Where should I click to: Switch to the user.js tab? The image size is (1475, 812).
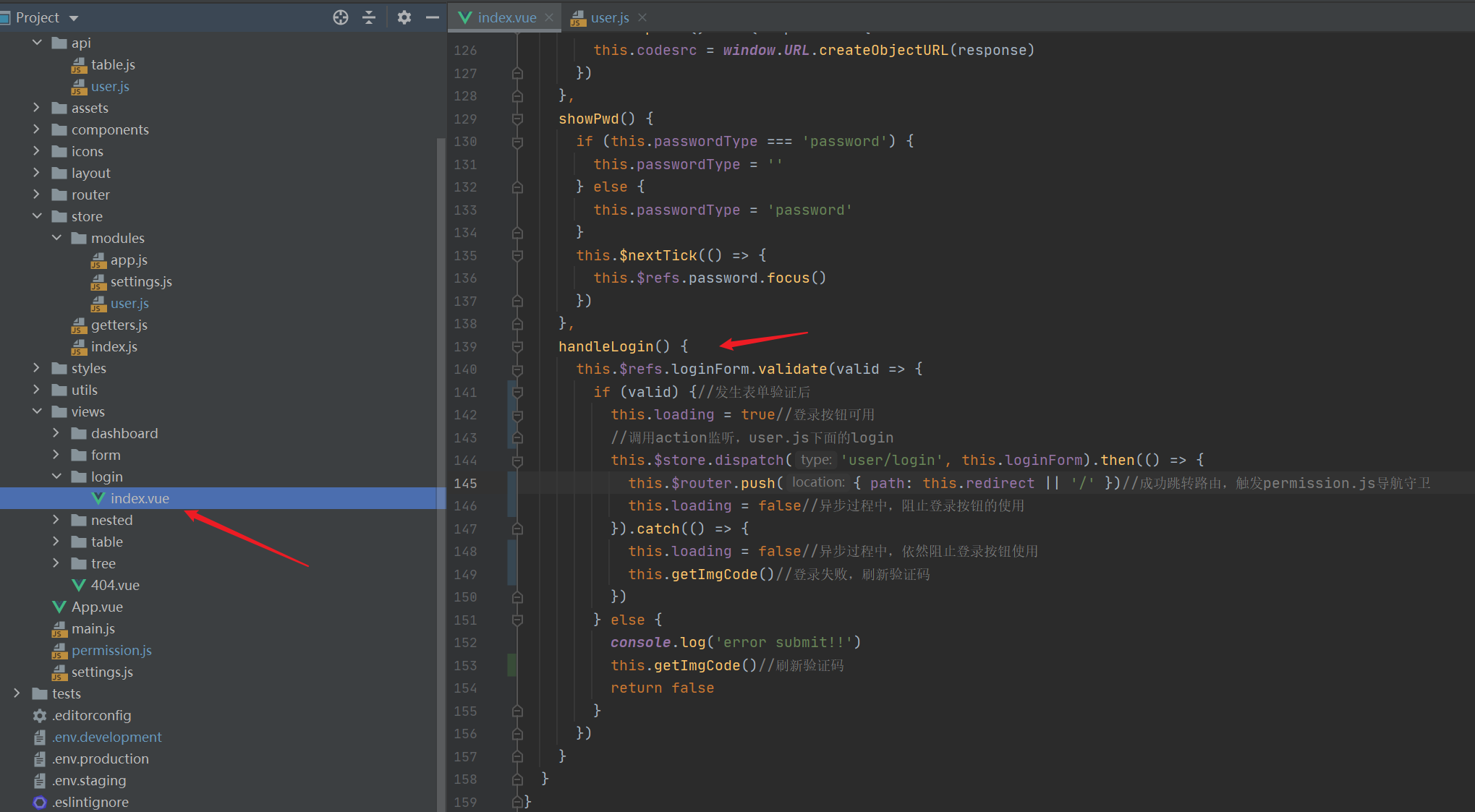click(x=609, y=17)
